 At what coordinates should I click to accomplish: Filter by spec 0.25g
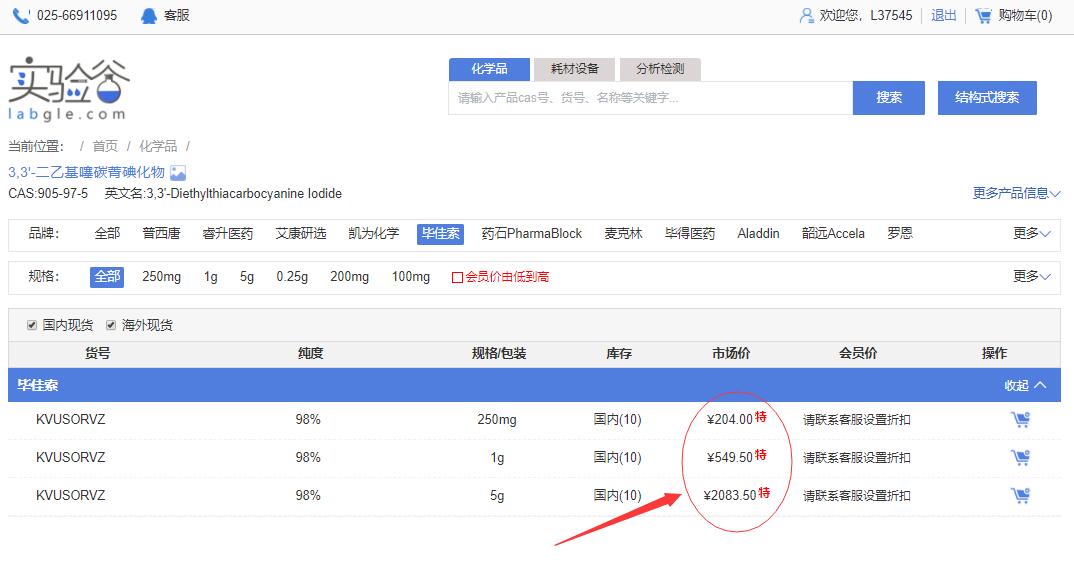coord(292,277)
